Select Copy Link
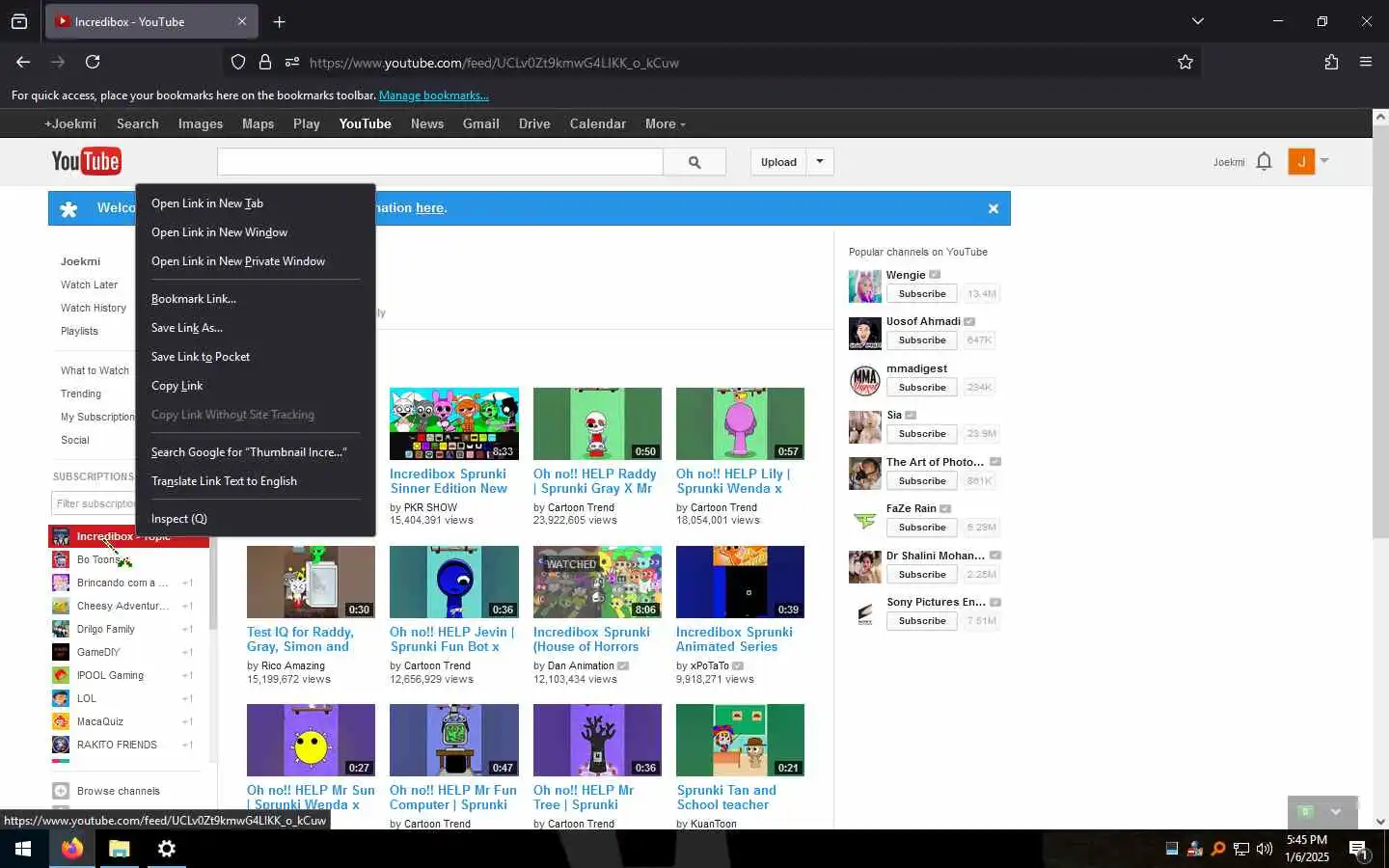1389x868 pixels. coord(256,386)
